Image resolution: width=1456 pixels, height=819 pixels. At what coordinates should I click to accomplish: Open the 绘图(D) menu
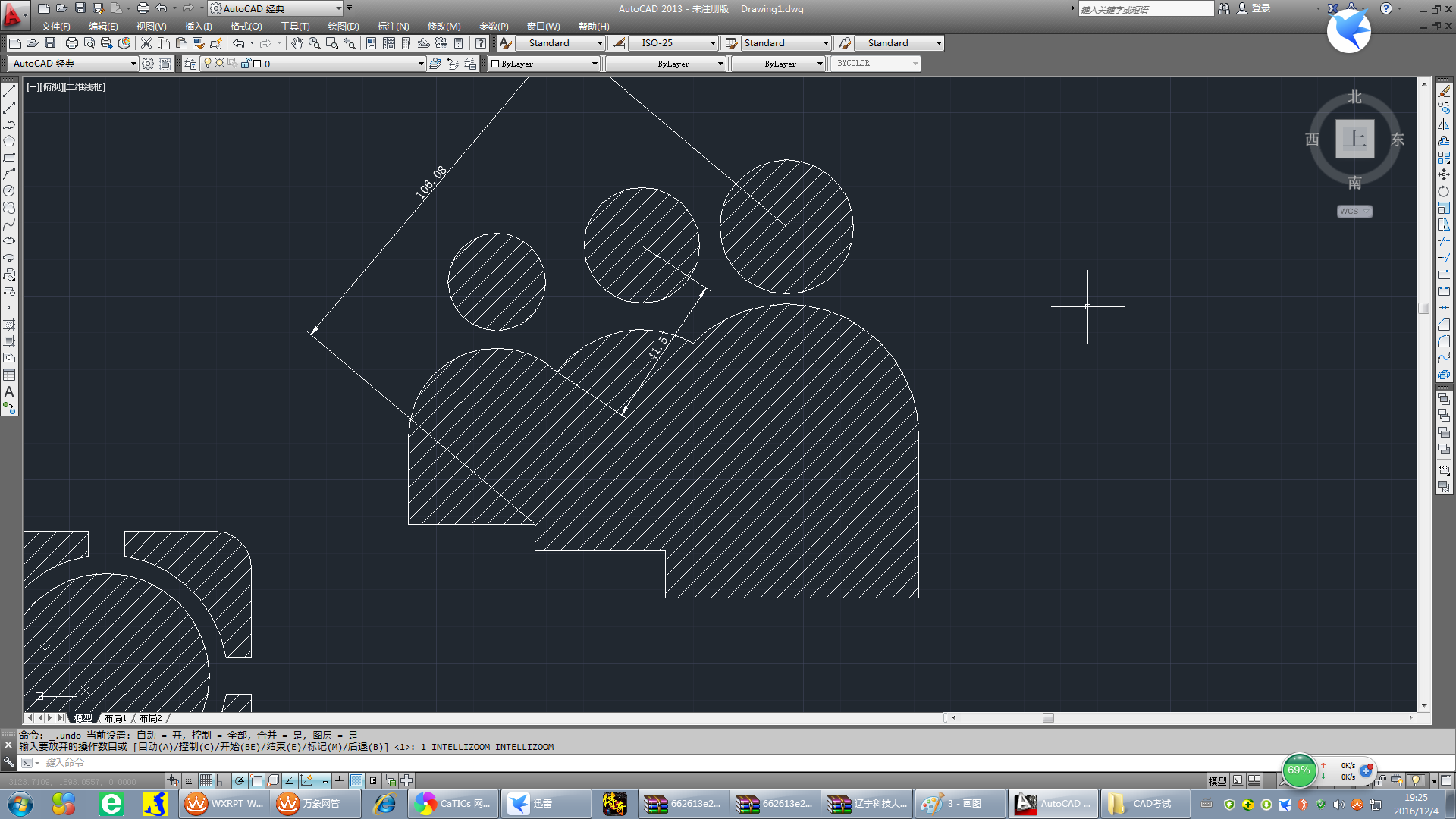click(343, 26)
